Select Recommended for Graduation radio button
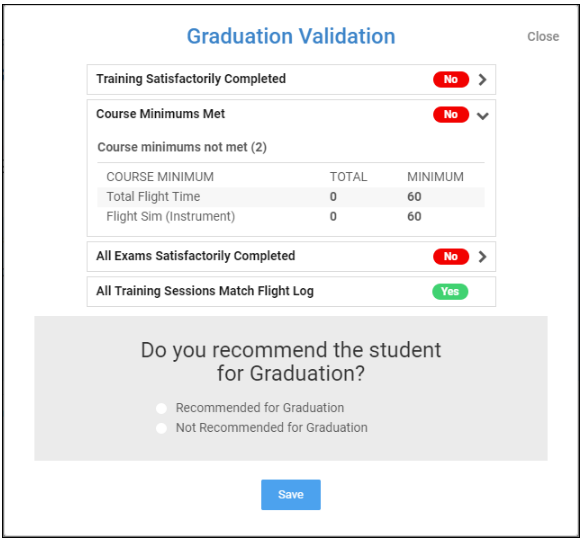The width and height of the screenshot is (587, 544). (x=161, y=408)
